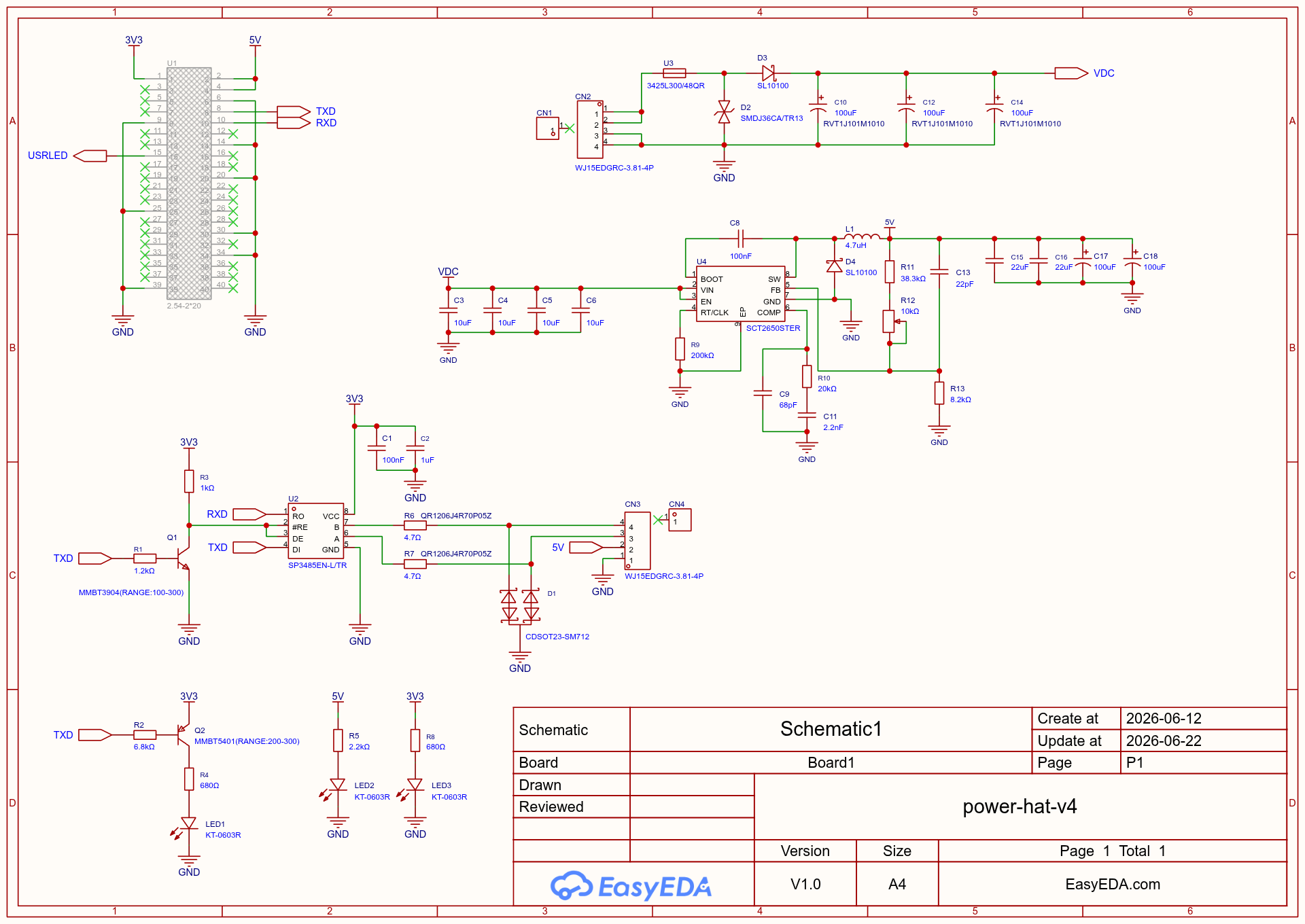Click the 2.54-2*20 footprint label

[x=184, y=306]
